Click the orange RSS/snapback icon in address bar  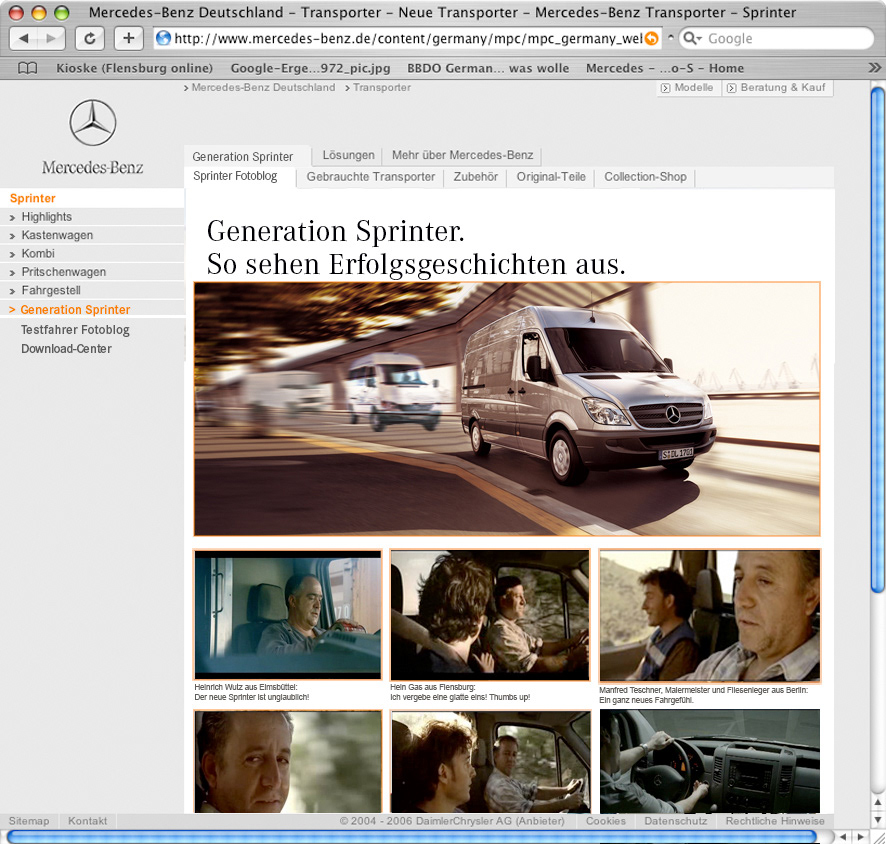652,38
